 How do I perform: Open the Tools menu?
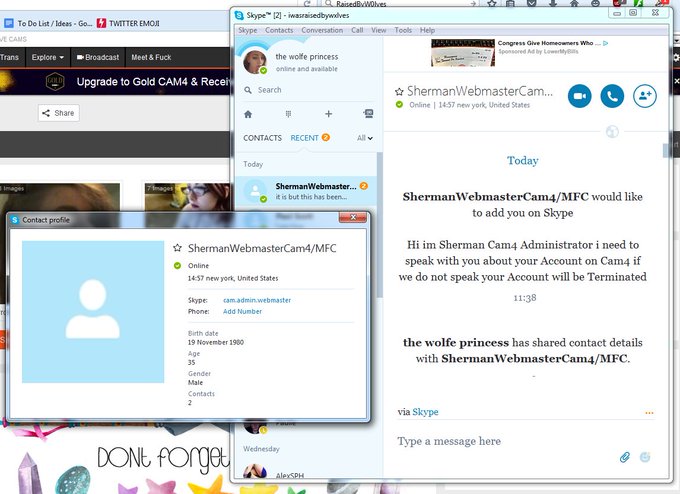click(403, 30)
